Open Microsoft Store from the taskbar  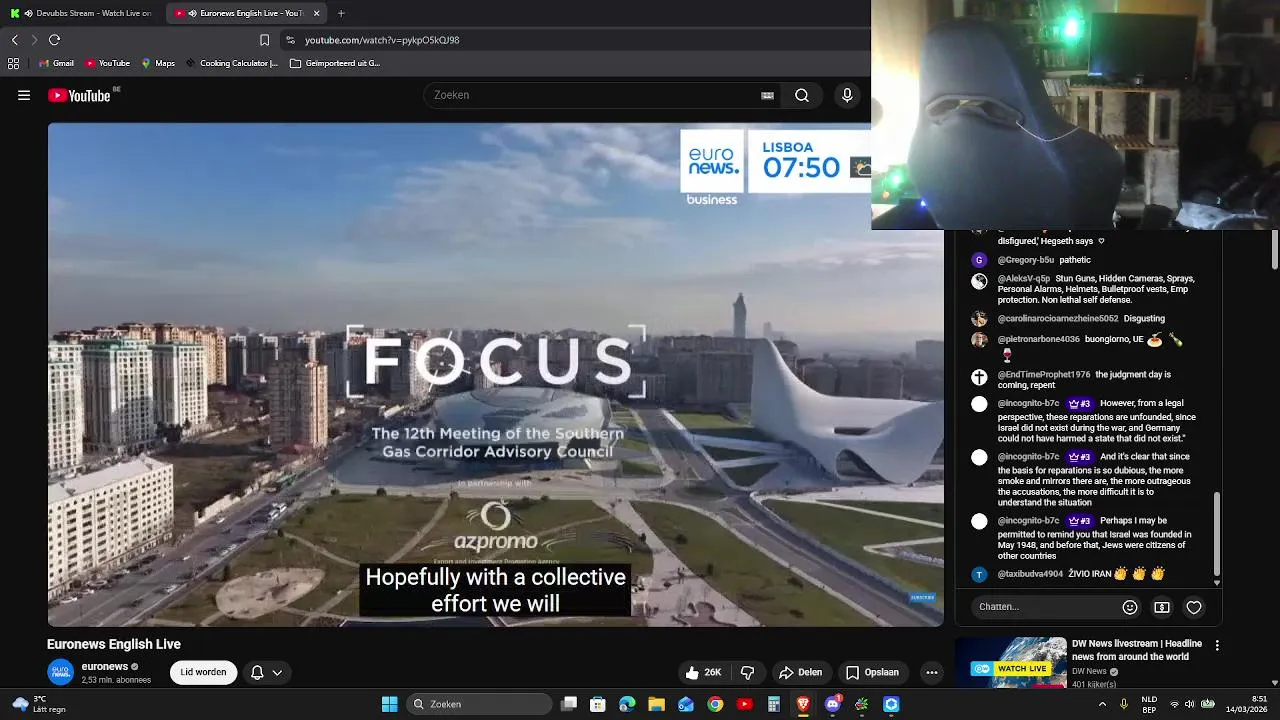click(598, 704)
